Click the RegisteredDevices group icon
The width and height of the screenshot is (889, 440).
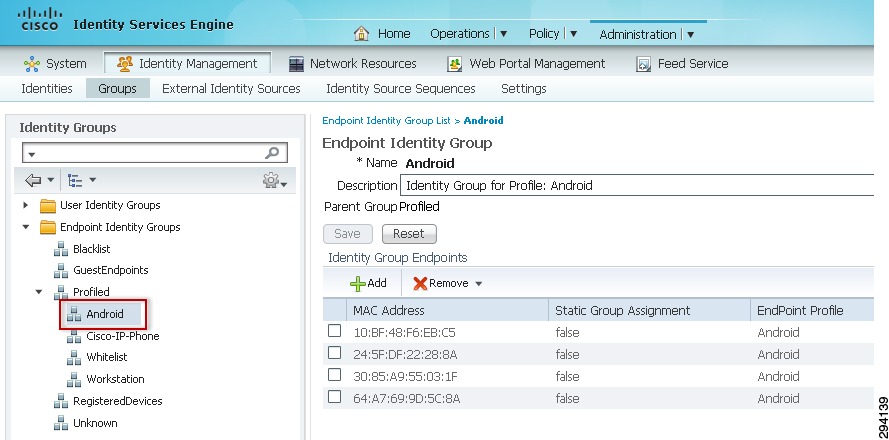click(61, 401)
